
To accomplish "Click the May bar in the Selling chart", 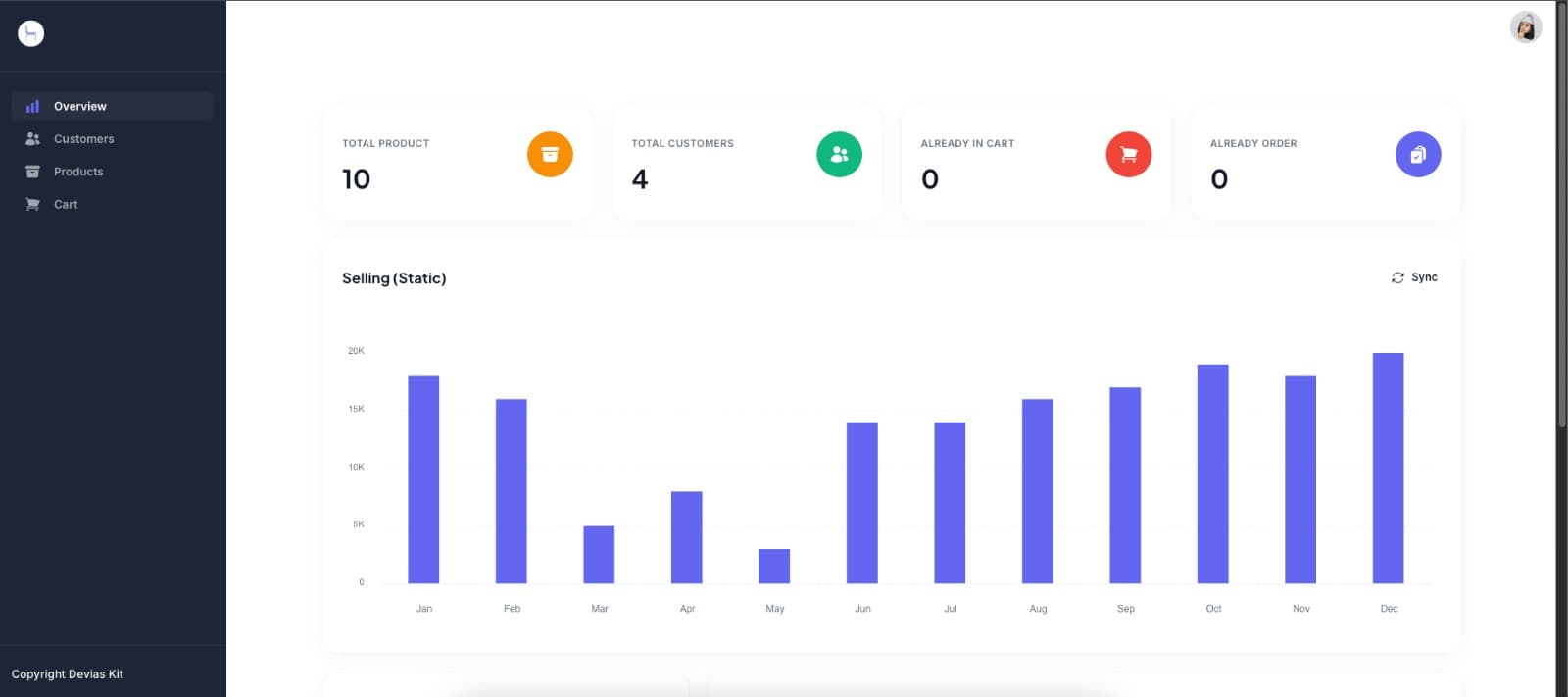I will pos(774,566).
